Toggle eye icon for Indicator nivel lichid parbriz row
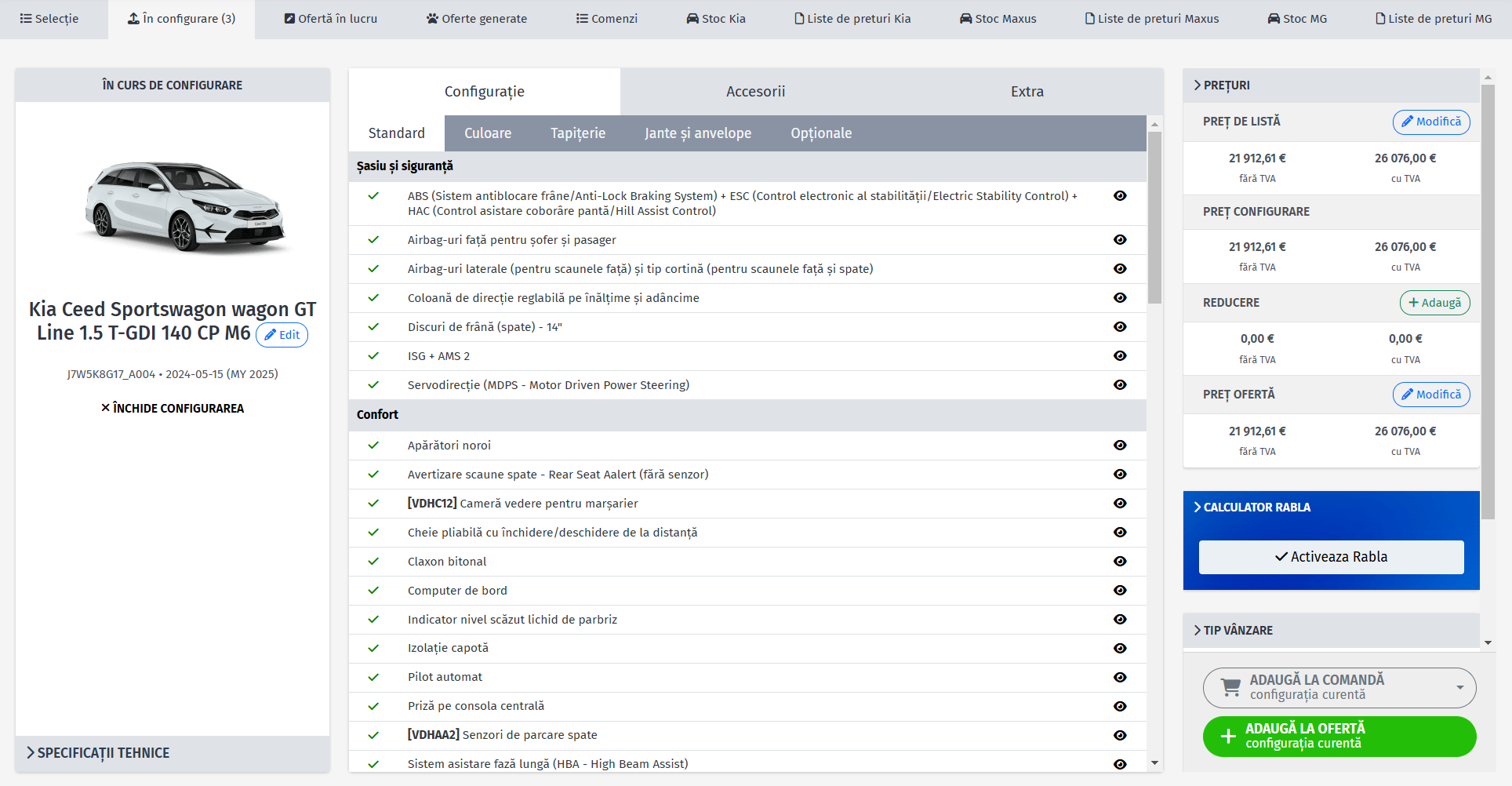This screenshot has width=1512, height=786. pos(1120,620)
